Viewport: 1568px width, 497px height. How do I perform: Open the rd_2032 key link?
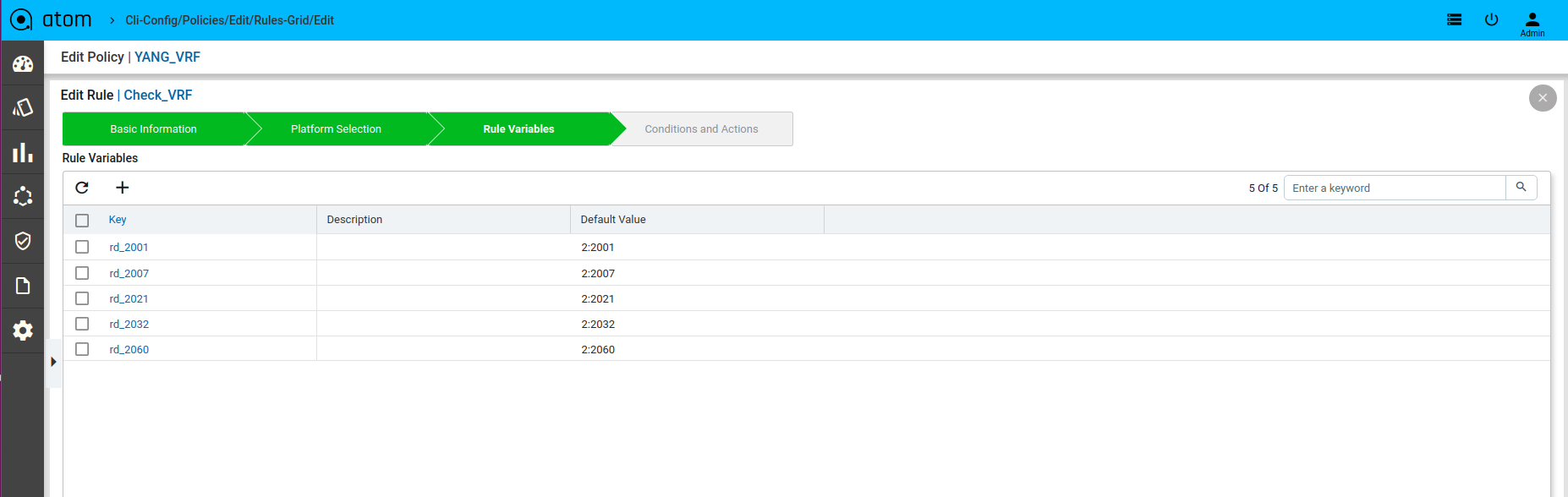pyautogui.click(x=129, y=325)
